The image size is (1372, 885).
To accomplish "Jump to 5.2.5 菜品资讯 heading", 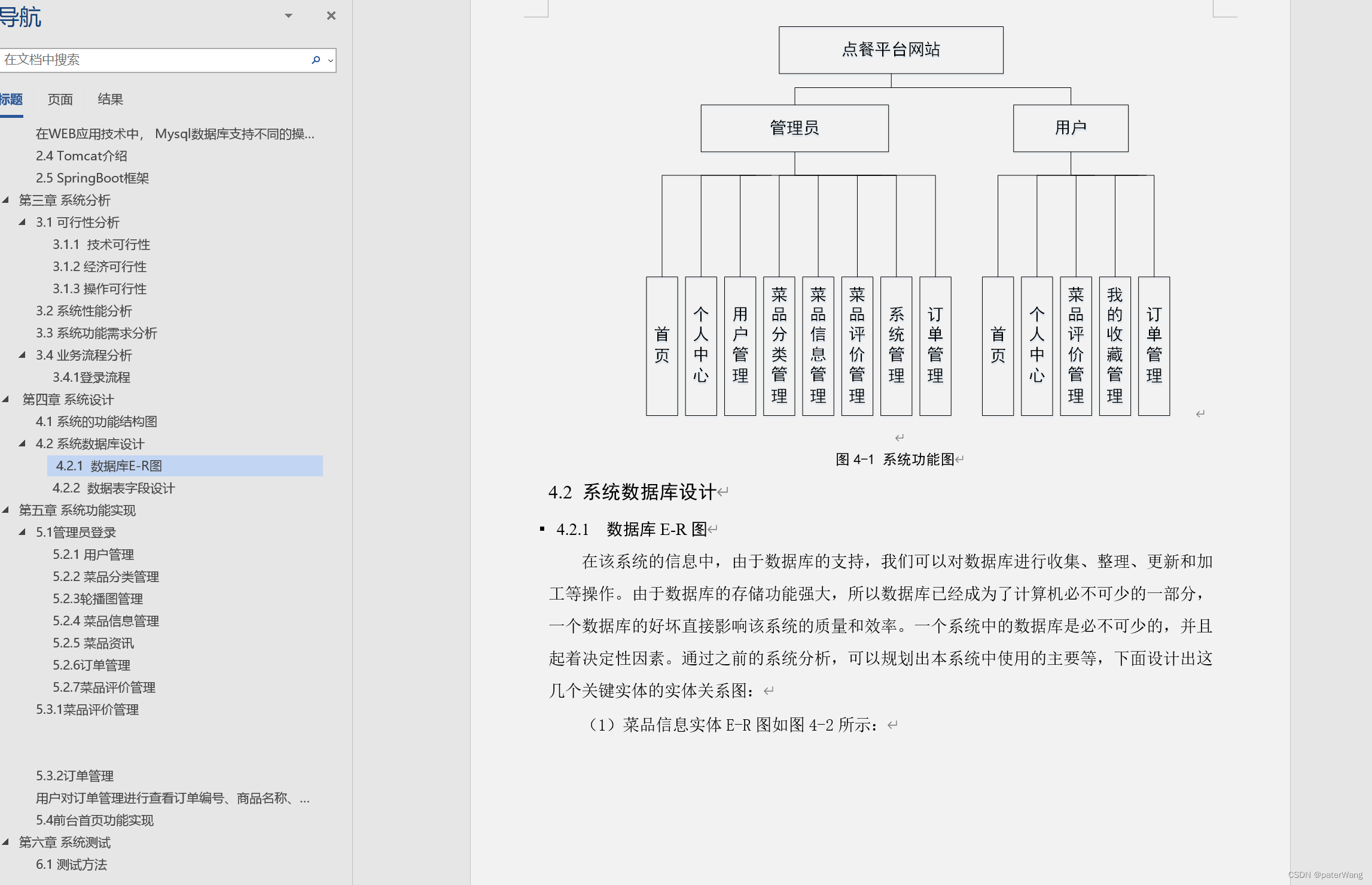I will [x=93, y=643].
